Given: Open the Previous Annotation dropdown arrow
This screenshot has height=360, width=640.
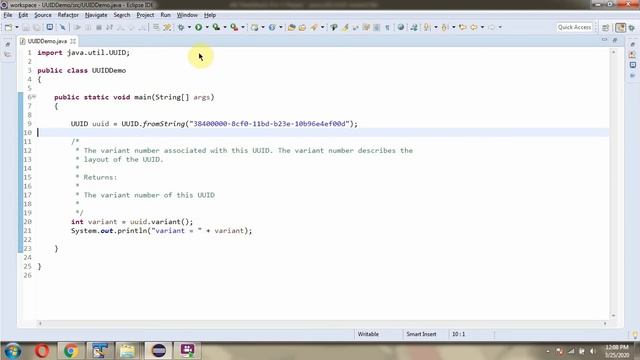Looking at the screenshot, I should click(453, 27).
